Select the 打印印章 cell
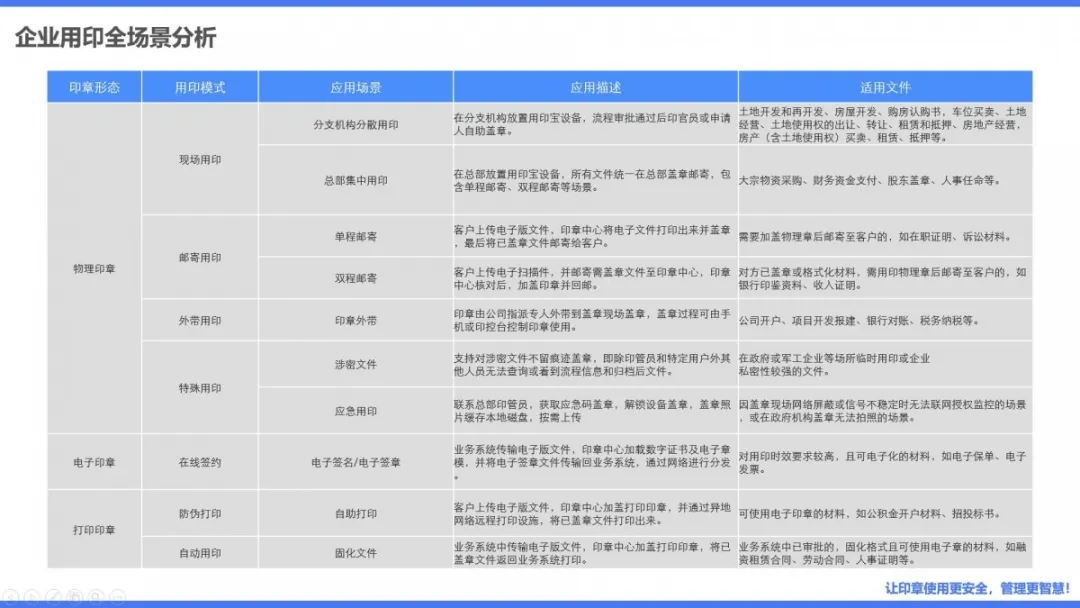The width and height of the screenshot is (1080, 608). pos(94,530)
